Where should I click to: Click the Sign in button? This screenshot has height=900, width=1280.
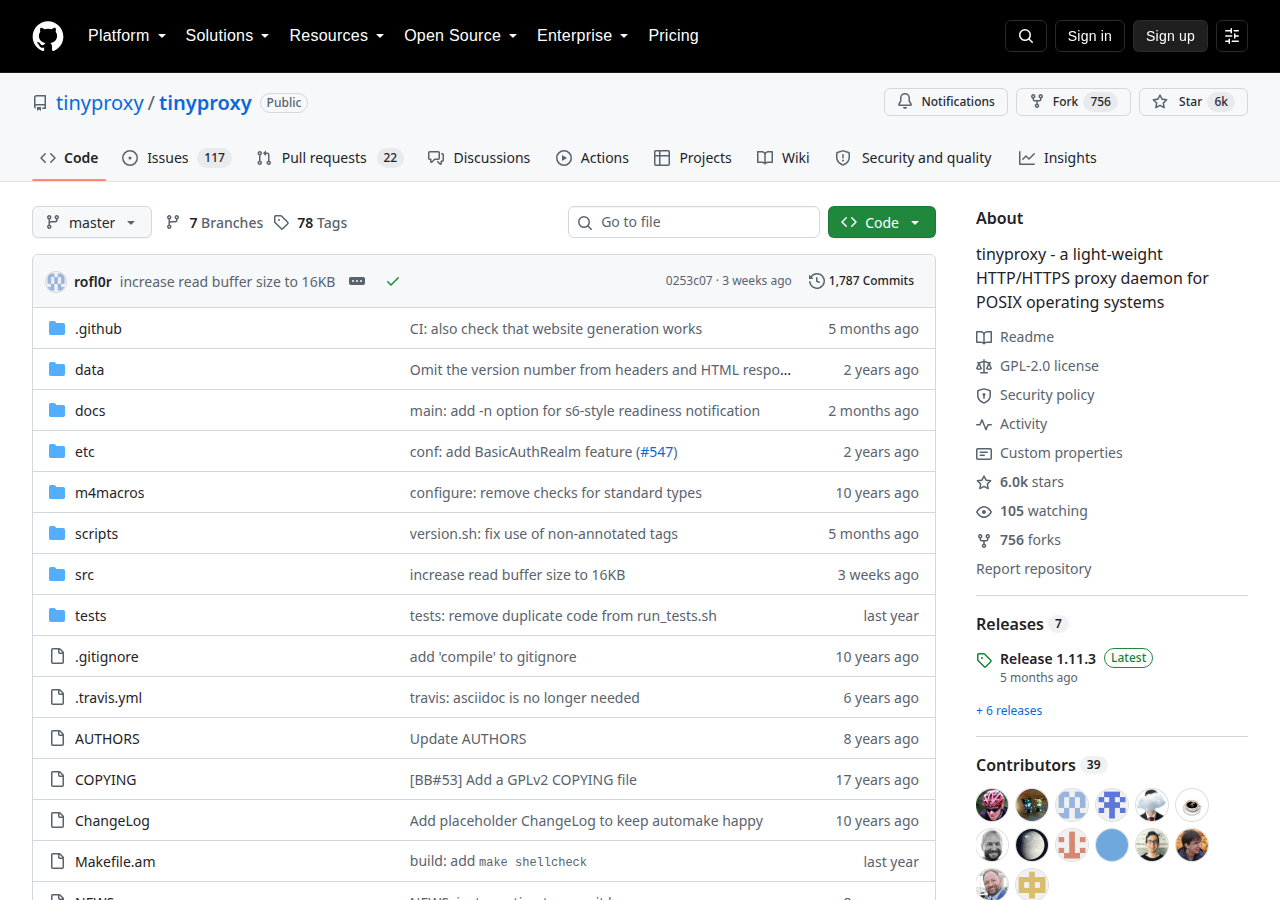click(x=1090, y=36)
